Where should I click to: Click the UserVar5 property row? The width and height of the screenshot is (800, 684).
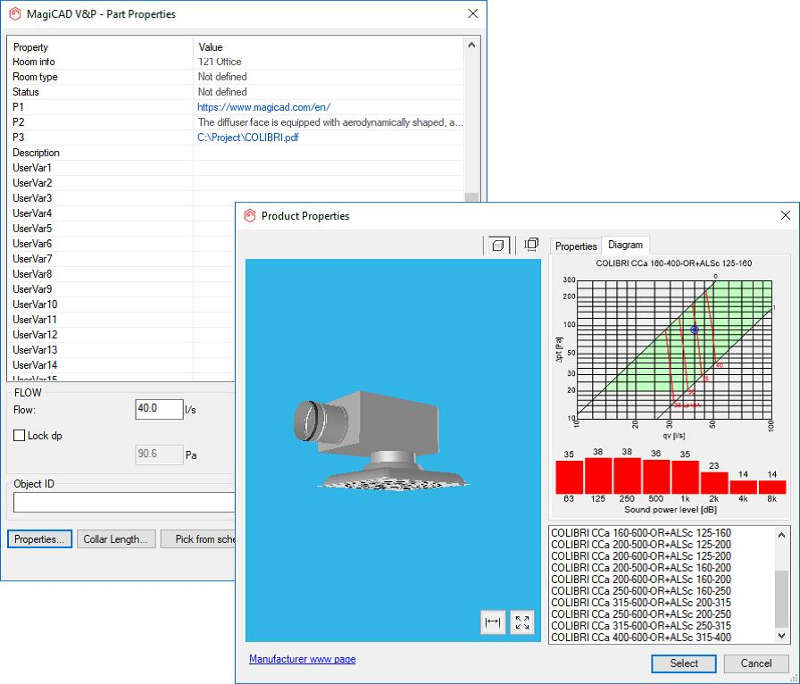122,229
